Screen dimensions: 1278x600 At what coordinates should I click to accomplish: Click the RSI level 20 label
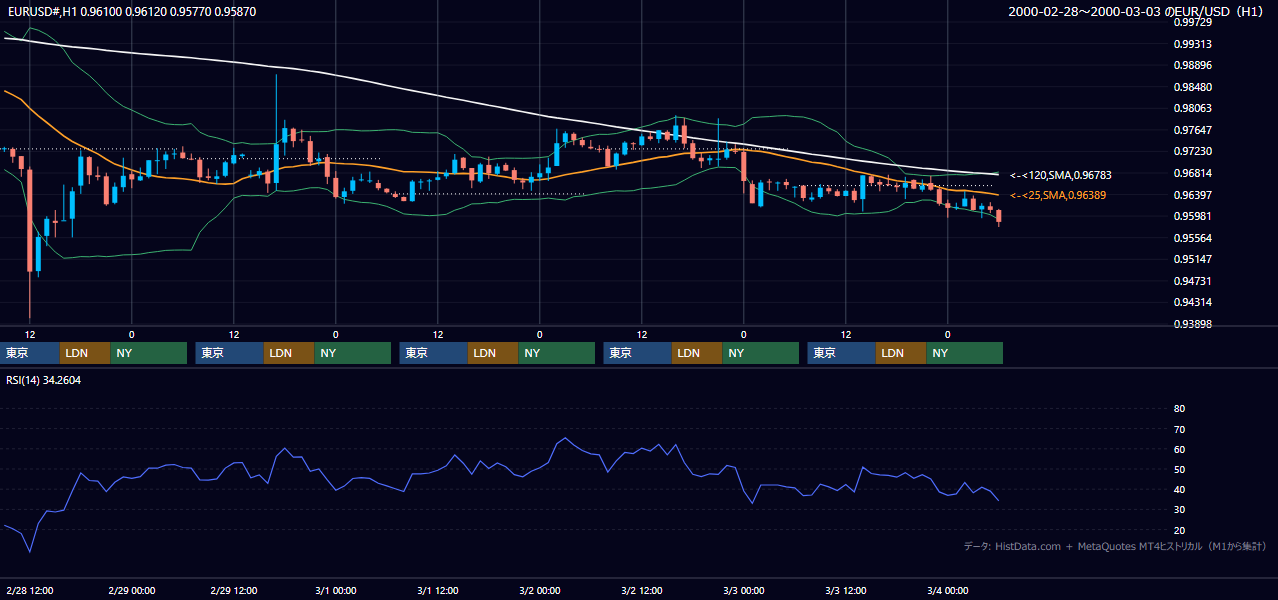coord(1179,530)
